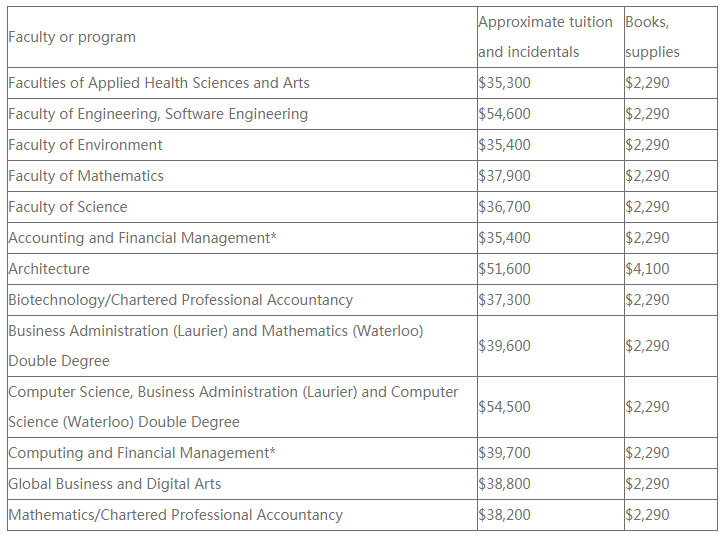Select the $51,600 Architecture tuition amount
Viewport: 728px width, 536px height.
(x=505, y=269)
